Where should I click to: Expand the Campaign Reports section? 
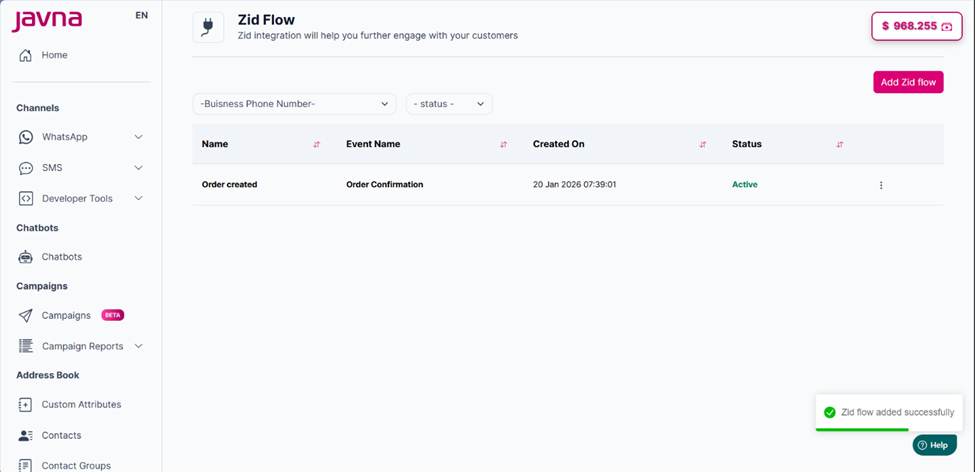tap(138, 346)
